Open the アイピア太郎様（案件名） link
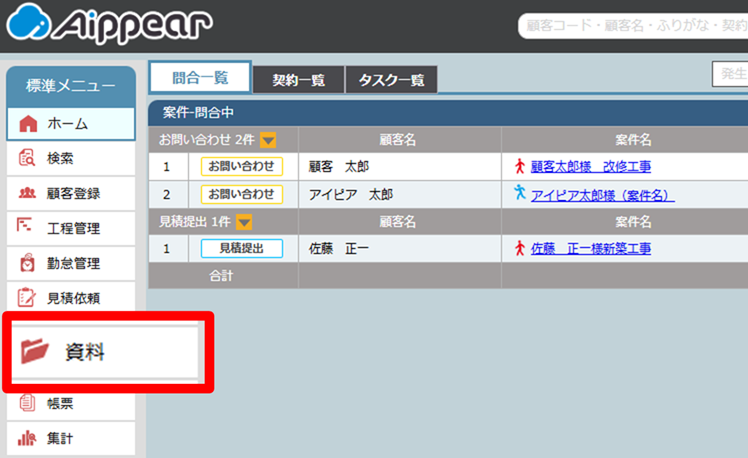748x458 pixels. [x=602, y=194]
